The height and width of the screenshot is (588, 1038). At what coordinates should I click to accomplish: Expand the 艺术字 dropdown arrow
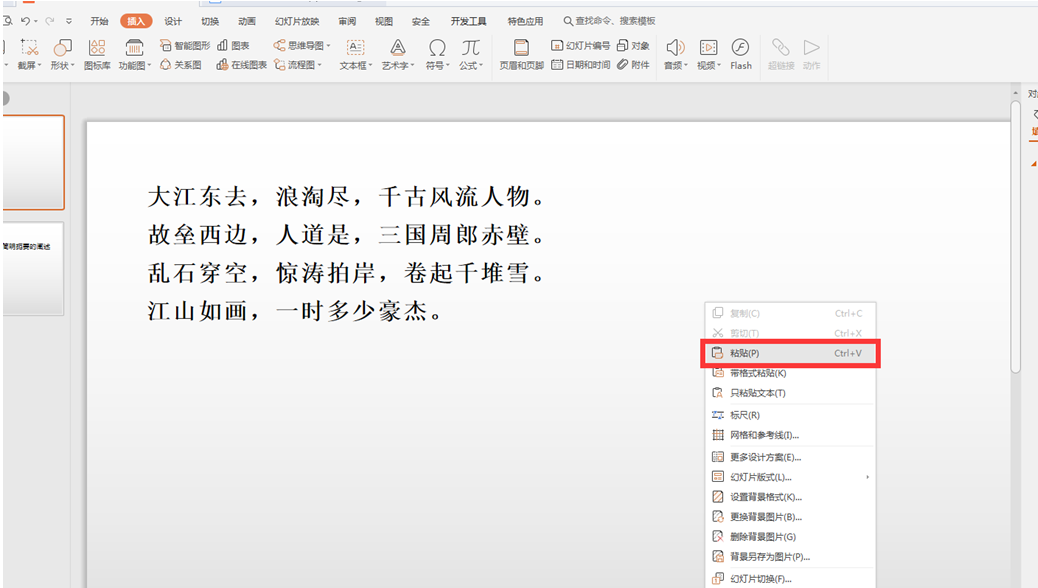tap(412, 66)
